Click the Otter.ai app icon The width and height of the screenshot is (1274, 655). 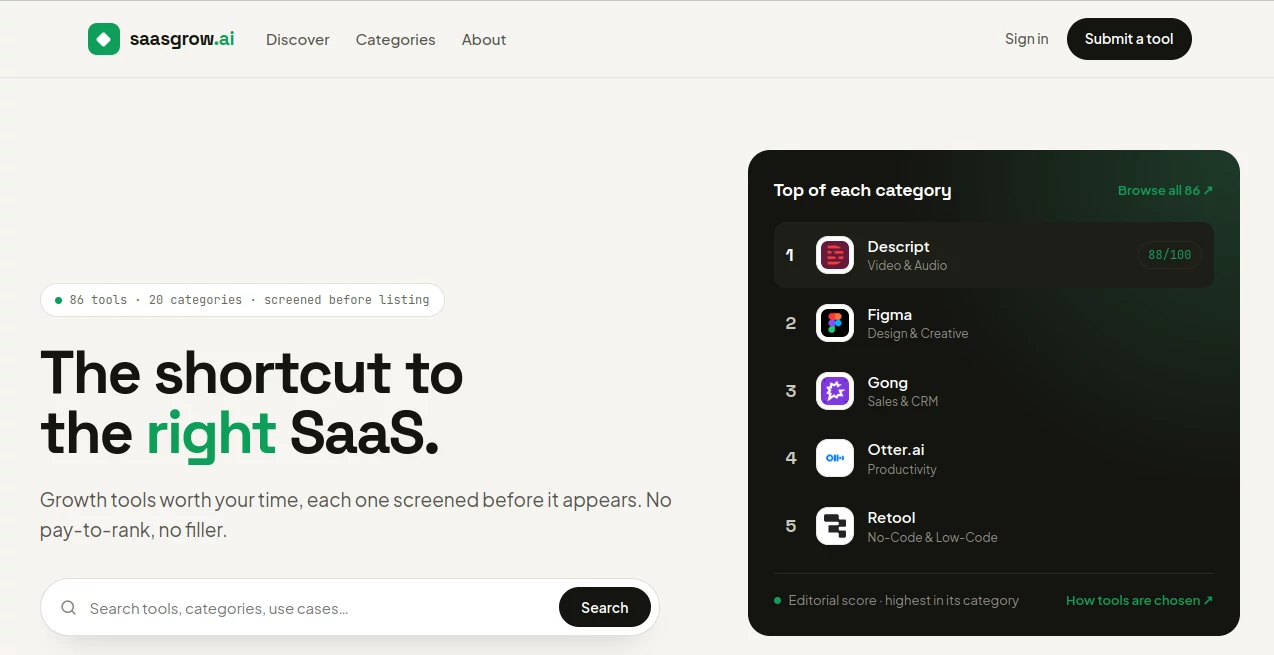coord(835,458)
